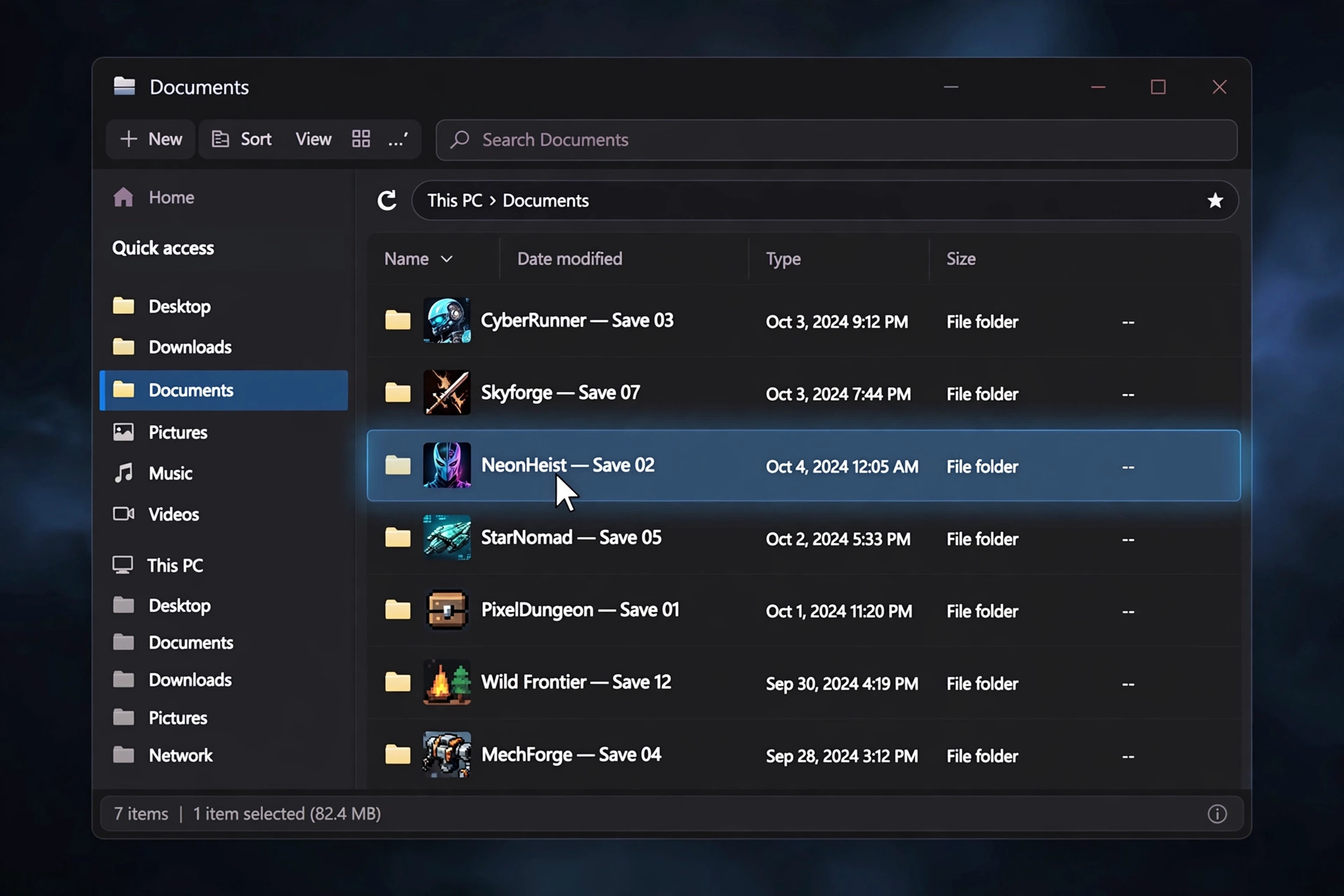The image size is (1344, 896).
Task: Click the Skyforge crossed swords thumbnail
Action: click(447, 392)
